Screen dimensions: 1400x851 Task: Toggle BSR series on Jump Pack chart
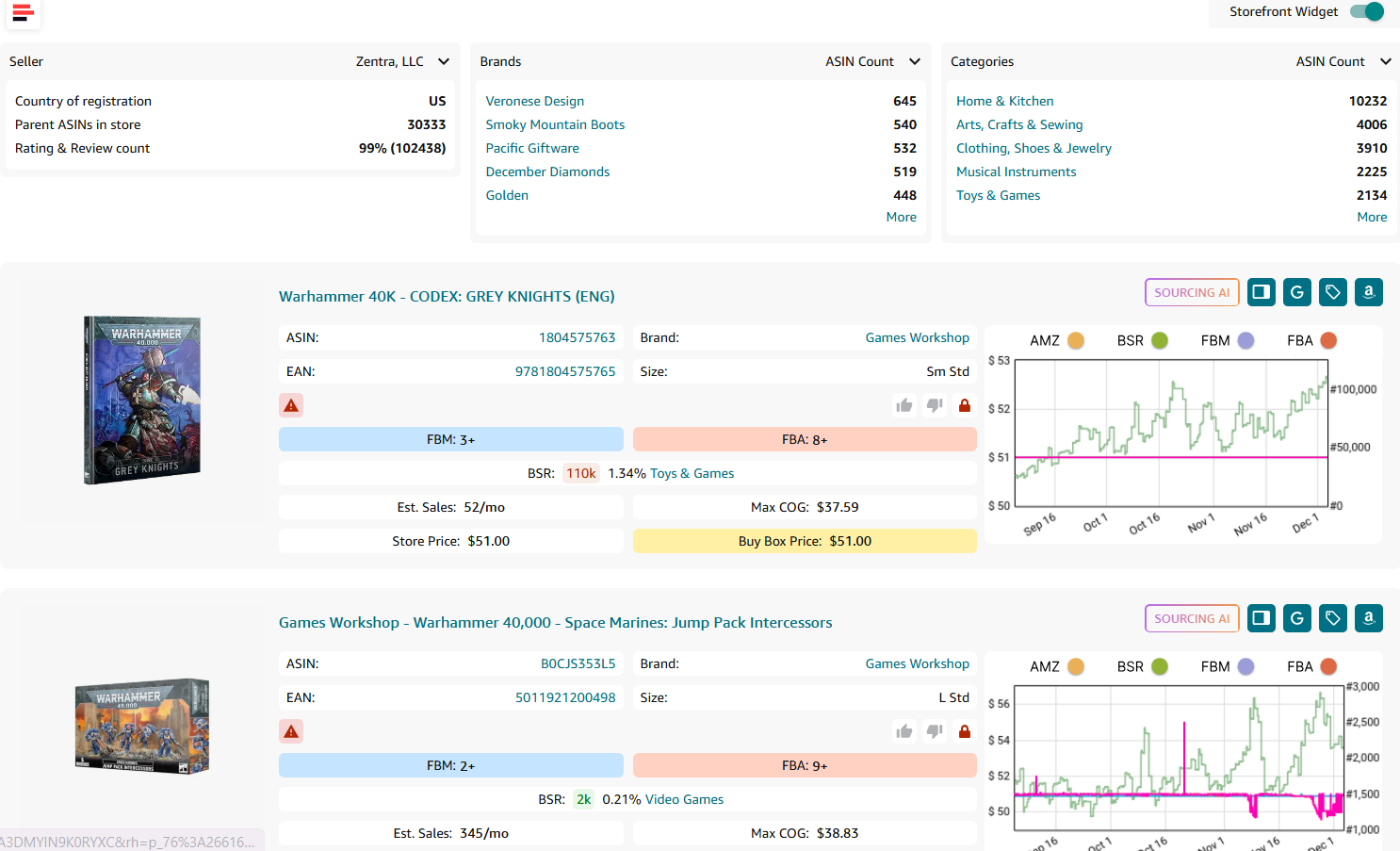pos(1160,666)
